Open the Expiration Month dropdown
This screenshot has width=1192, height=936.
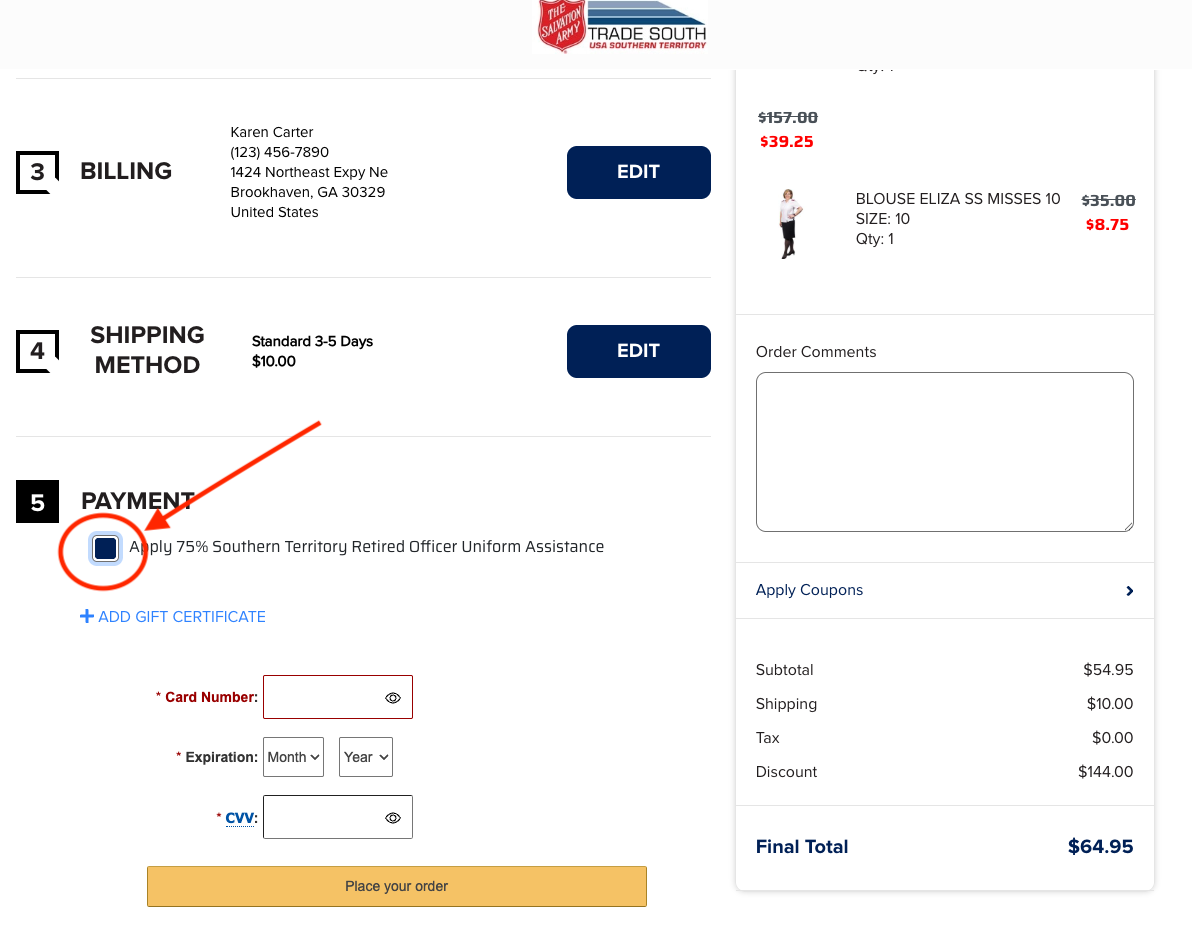coord(293,757)
